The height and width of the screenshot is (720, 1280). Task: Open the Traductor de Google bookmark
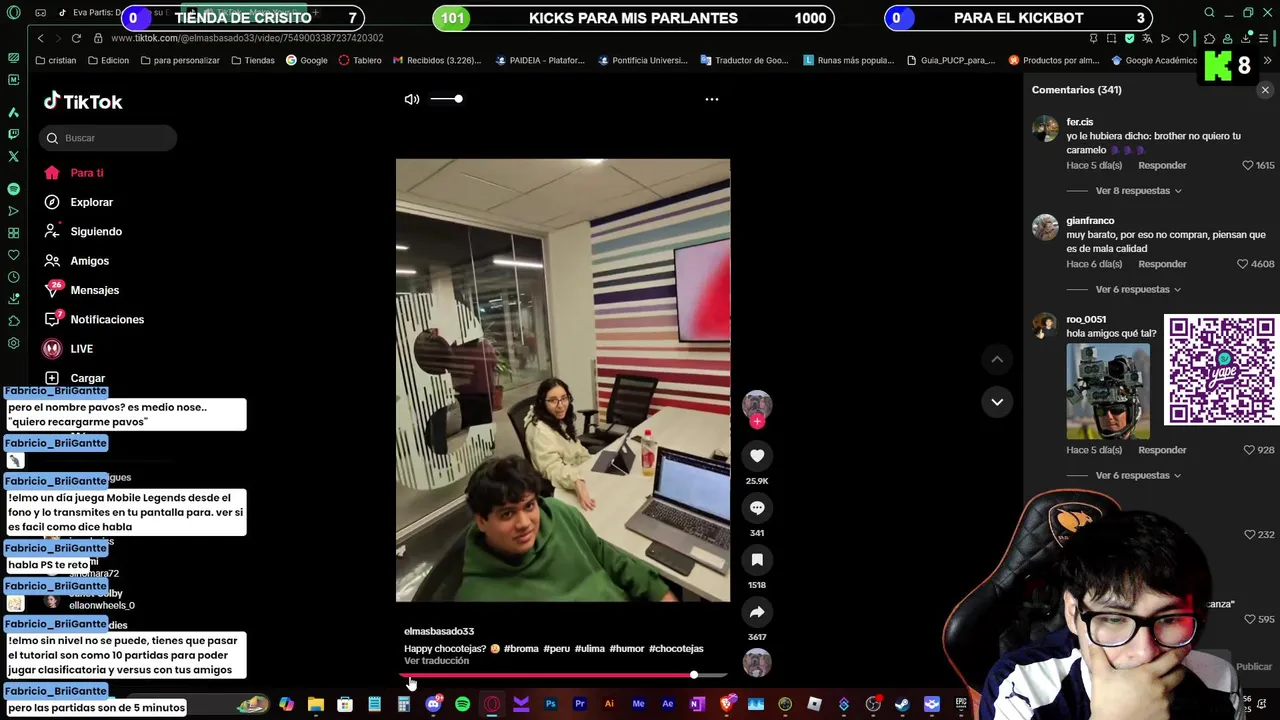(744, 61)
